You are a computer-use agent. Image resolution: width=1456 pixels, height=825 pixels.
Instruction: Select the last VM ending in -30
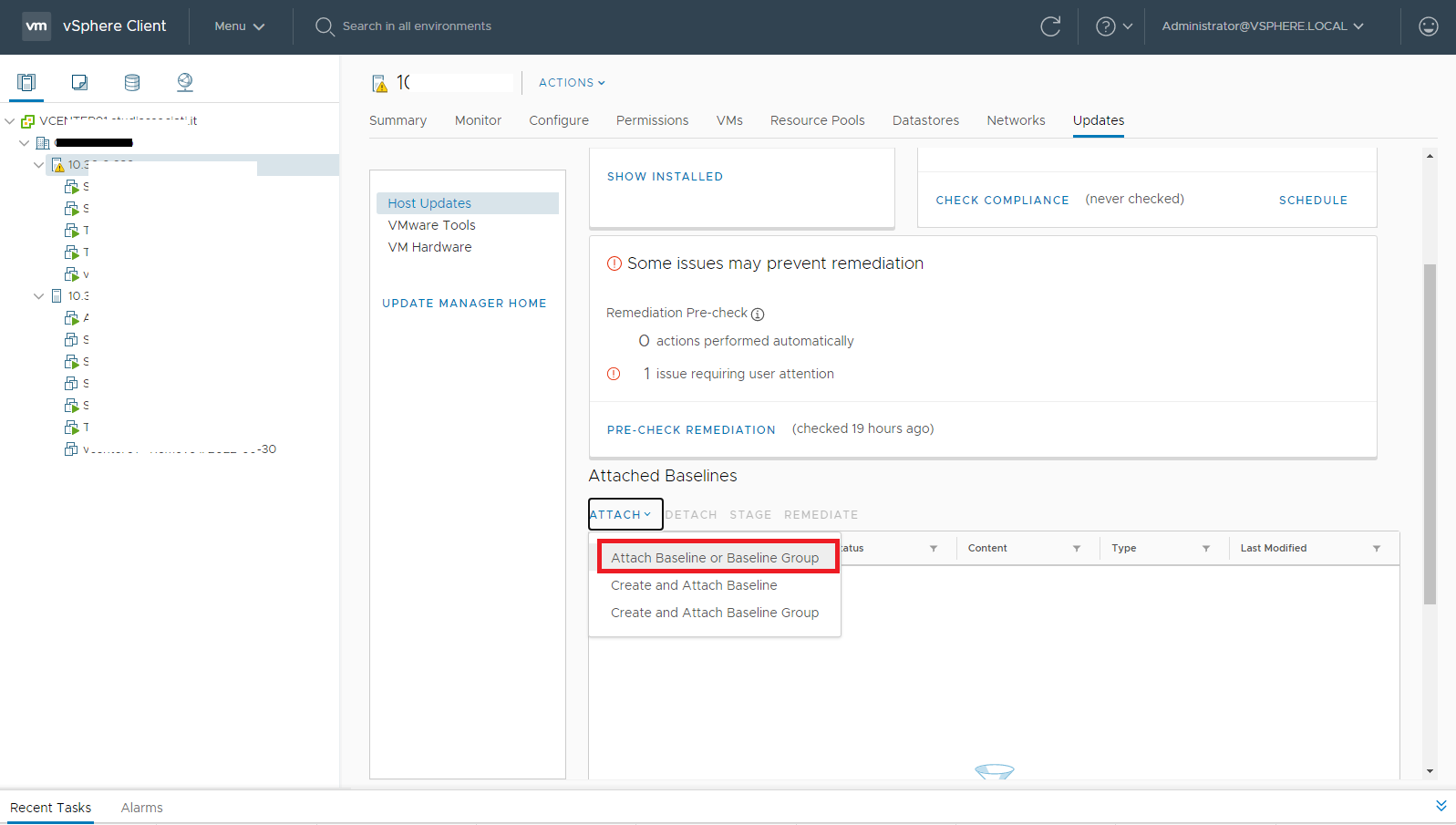(x=170, y=449)
